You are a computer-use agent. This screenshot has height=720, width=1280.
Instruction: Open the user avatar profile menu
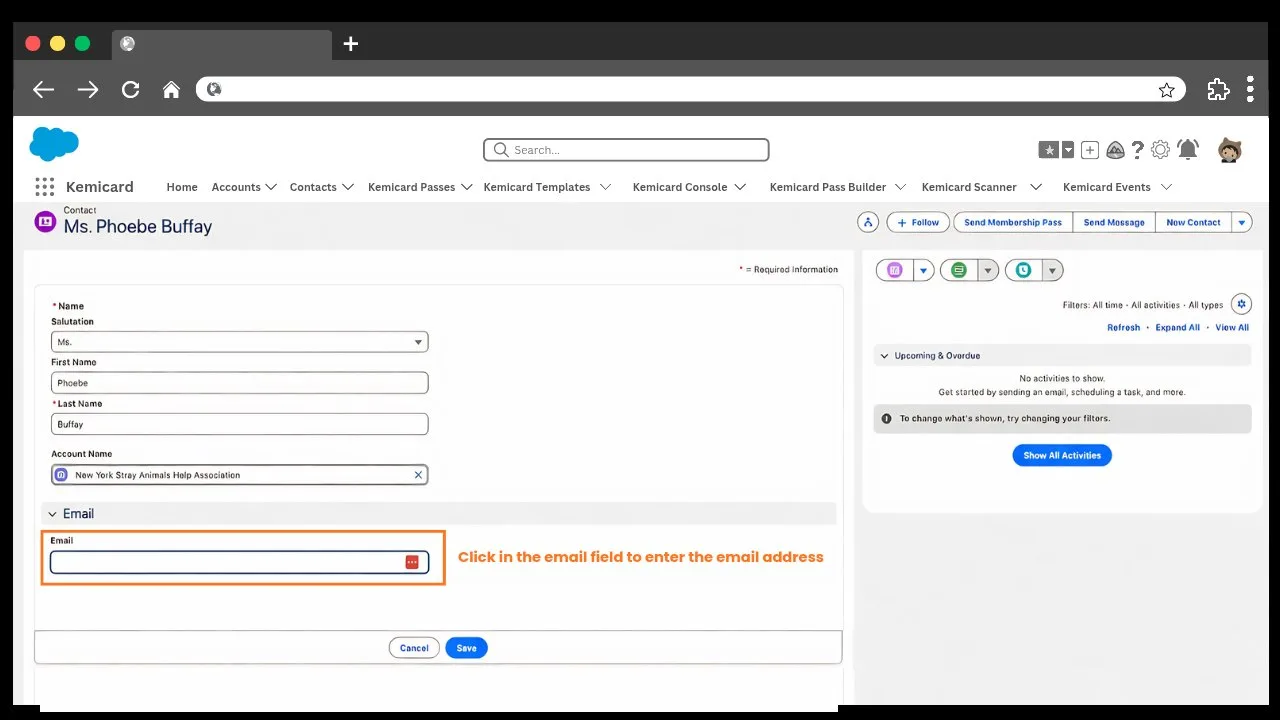[1230, 150]
